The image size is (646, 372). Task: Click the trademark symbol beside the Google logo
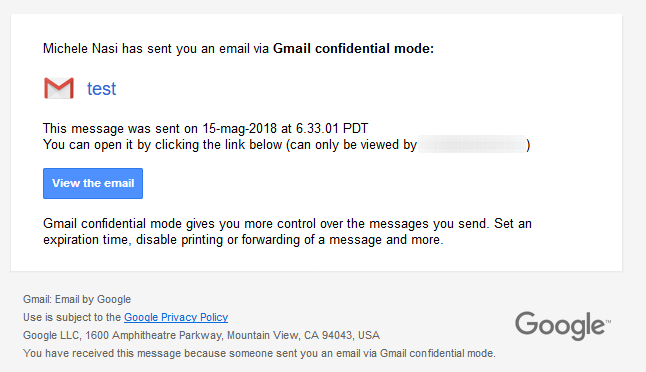pyautogui.click(x=608, y=321)
